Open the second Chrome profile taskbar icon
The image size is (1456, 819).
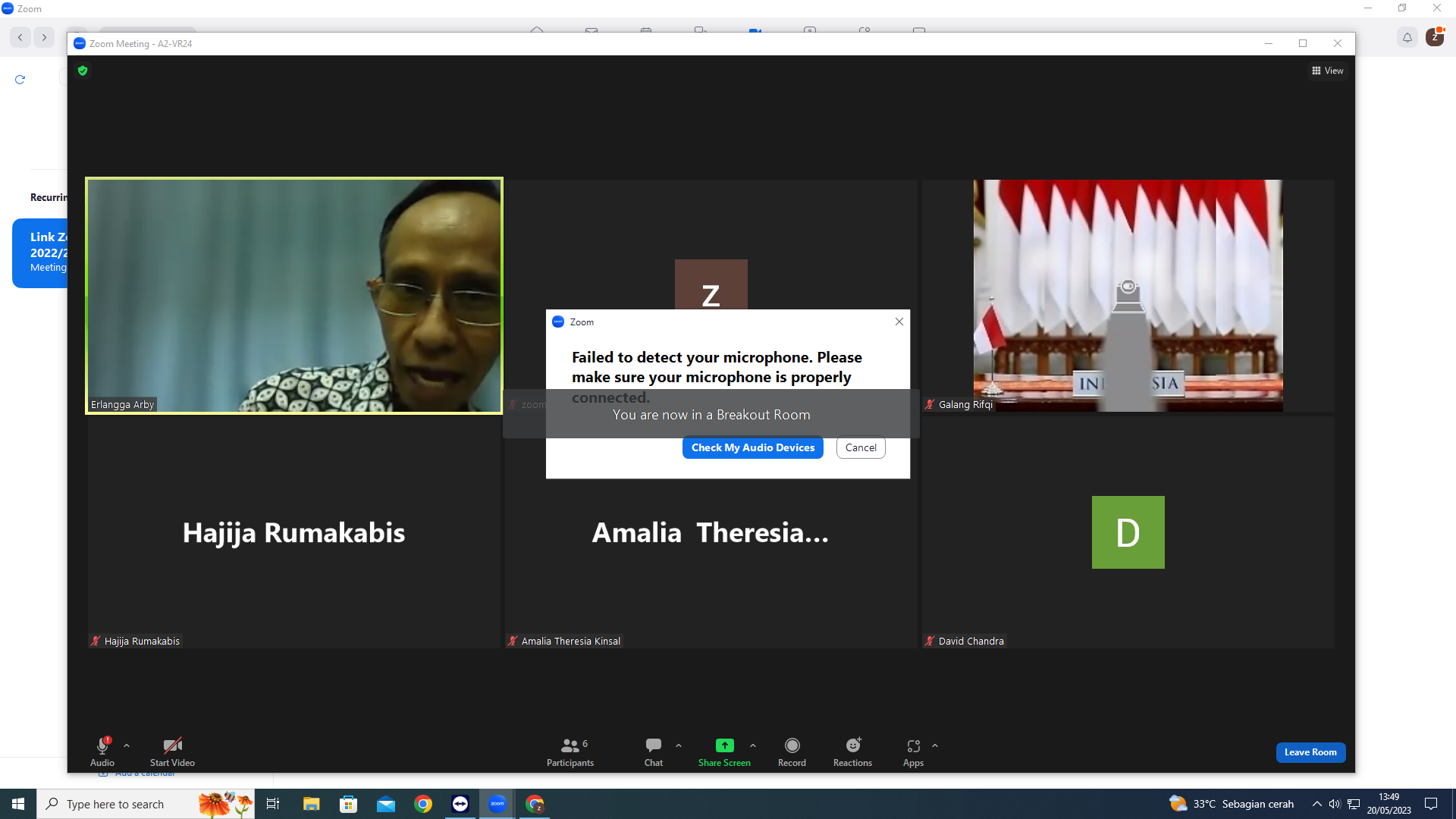coord(535,804)
